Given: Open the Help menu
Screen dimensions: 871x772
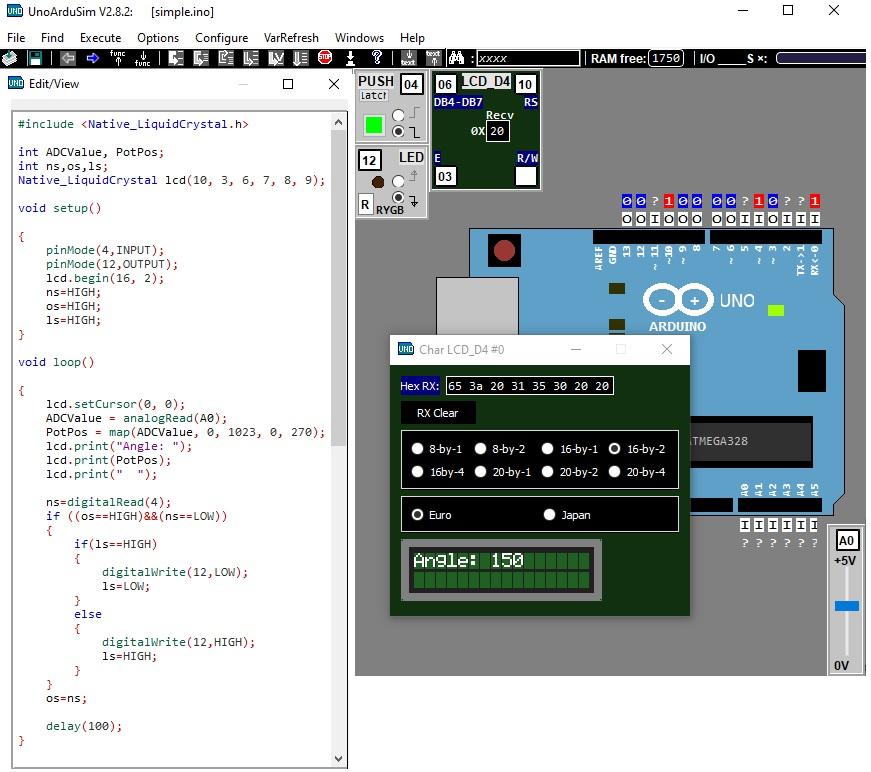Looking at the screenshot, I should [412, 38].
